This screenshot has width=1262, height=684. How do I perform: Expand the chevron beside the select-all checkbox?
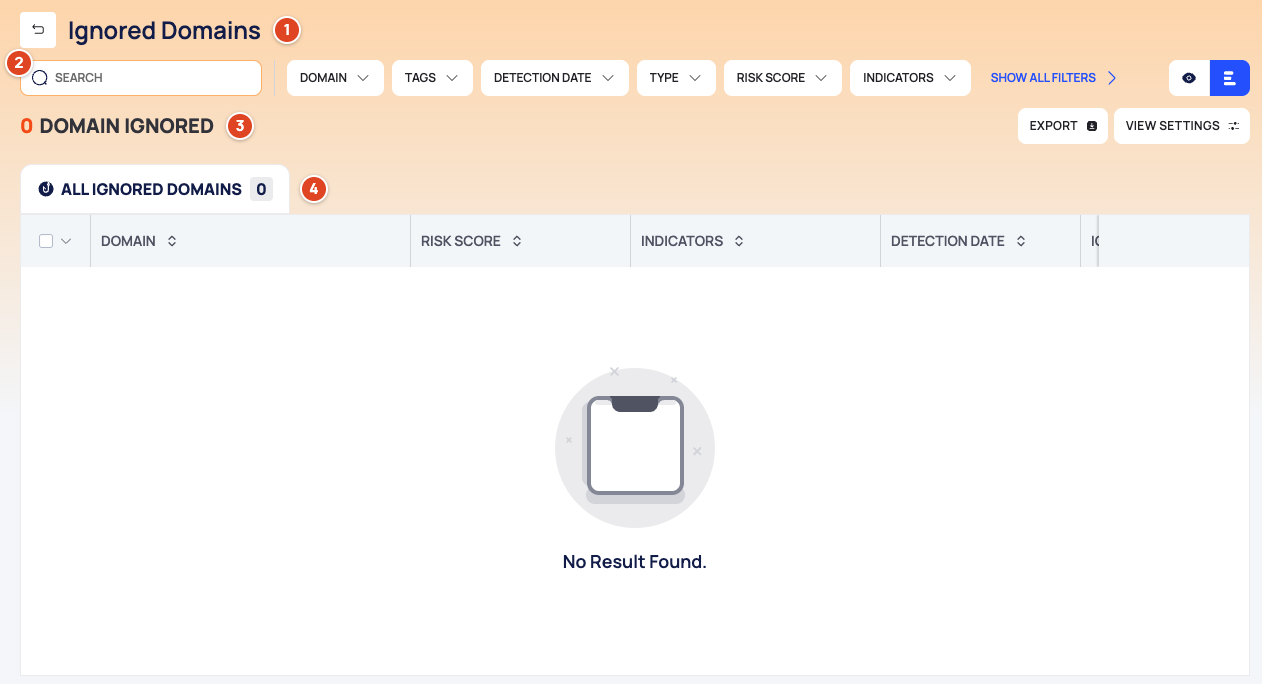67,241
